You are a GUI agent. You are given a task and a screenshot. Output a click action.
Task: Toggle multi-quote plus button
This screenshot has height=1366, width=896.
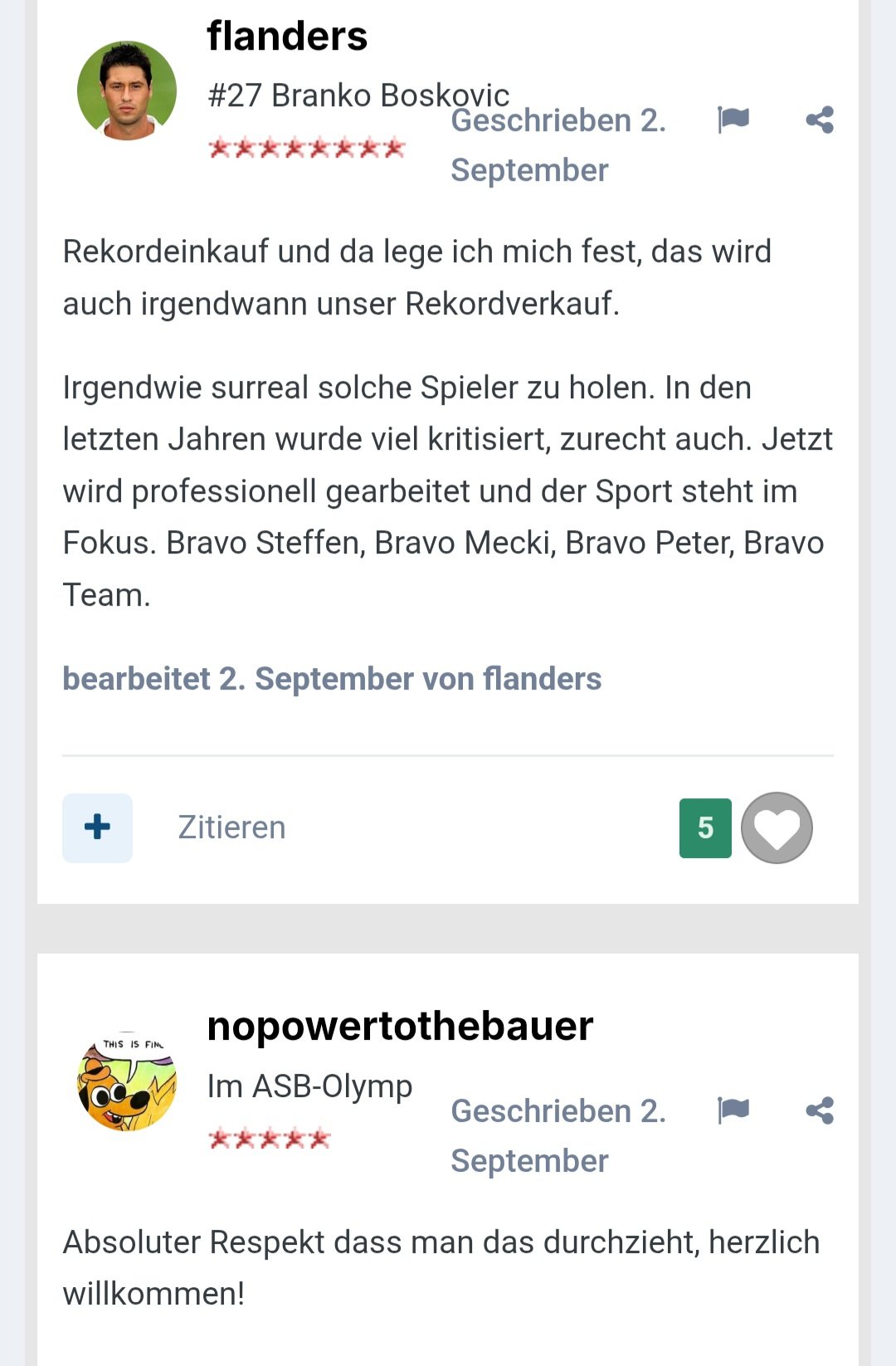(97, 827)
